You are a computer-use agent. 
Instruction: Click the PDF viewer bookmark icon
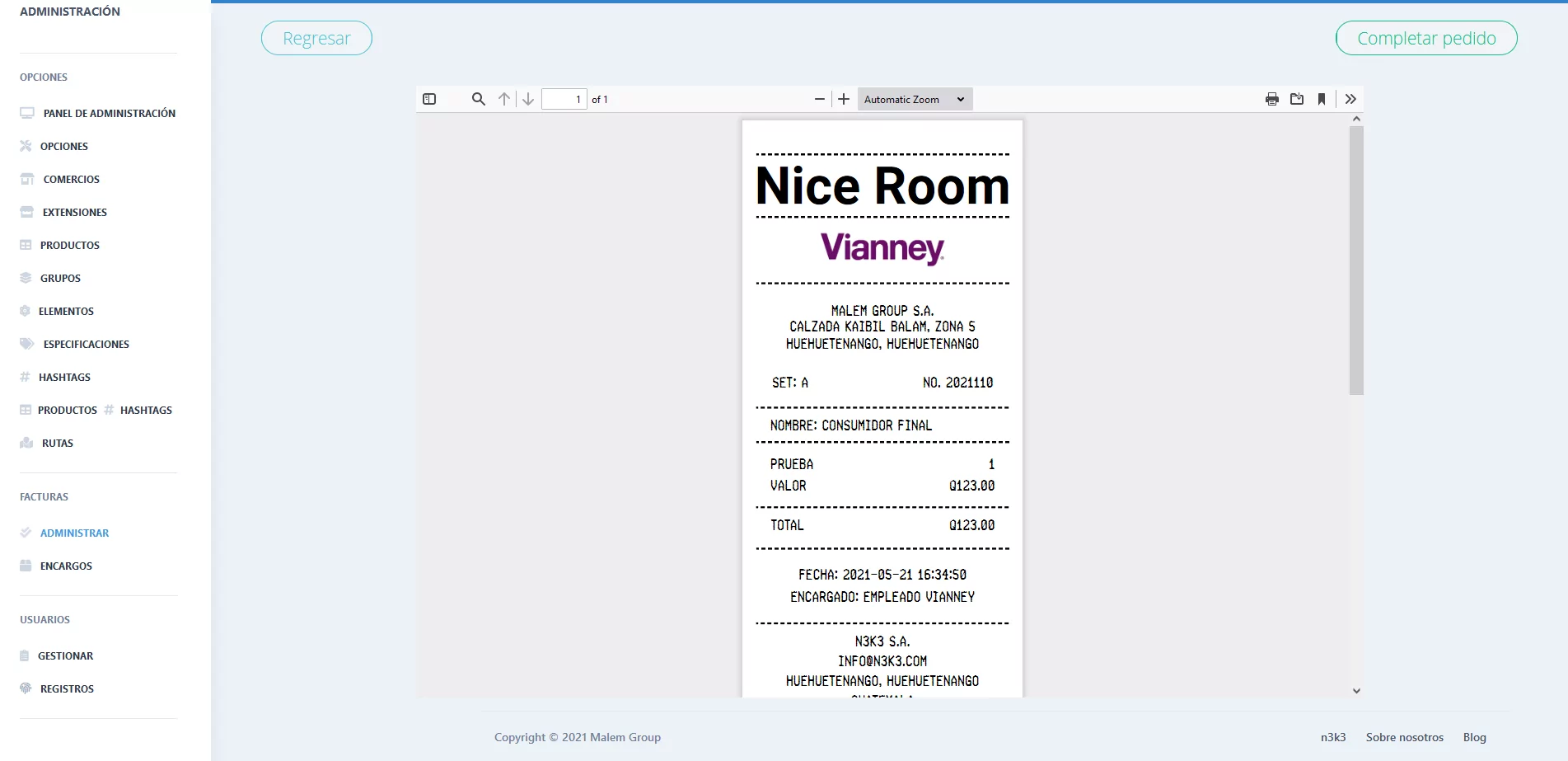click(x=1322, y=99)
